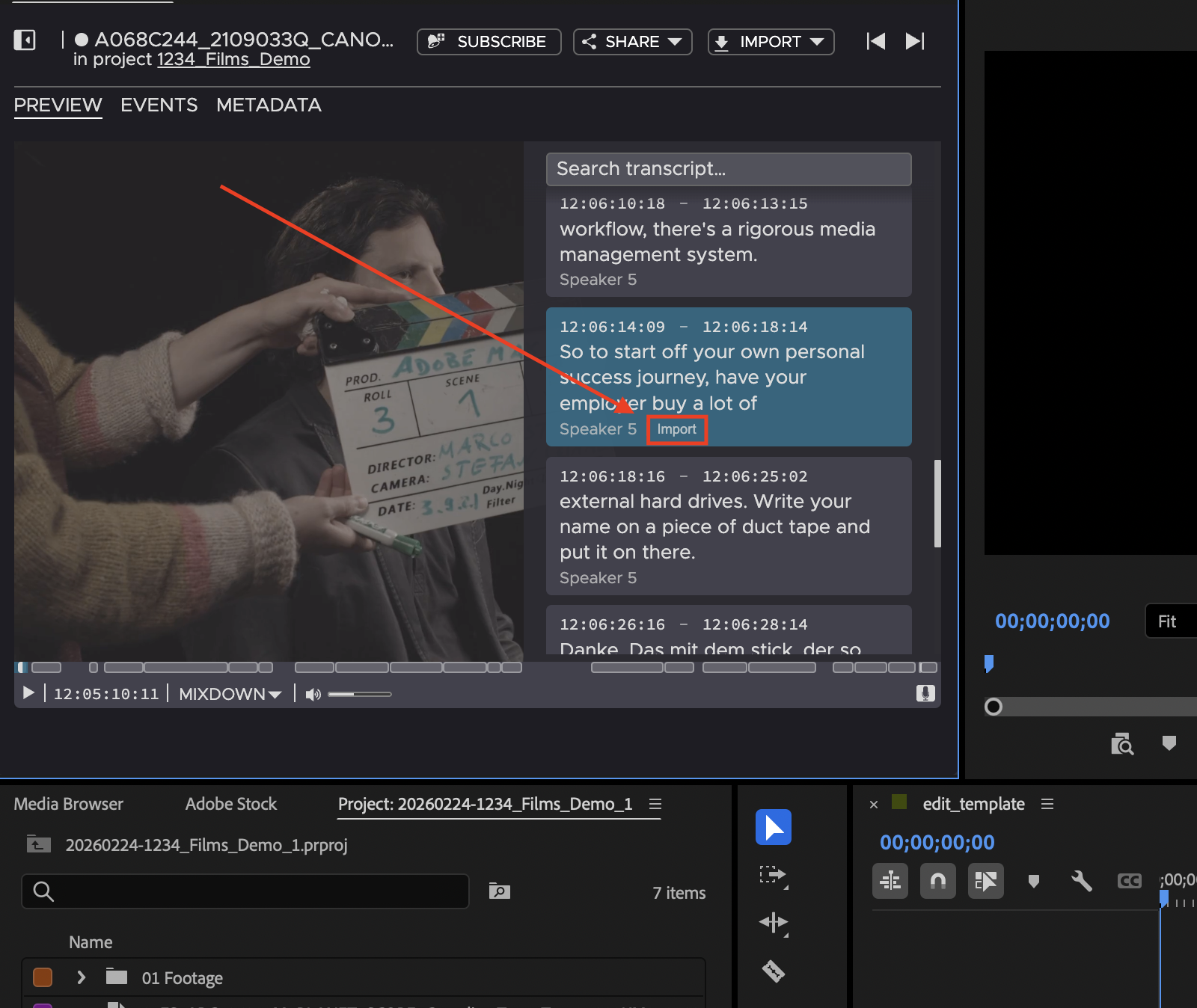Click the find-in-bin folder search icon
This screenshot has height=1008, width=1197.
(x=499, y=891)
